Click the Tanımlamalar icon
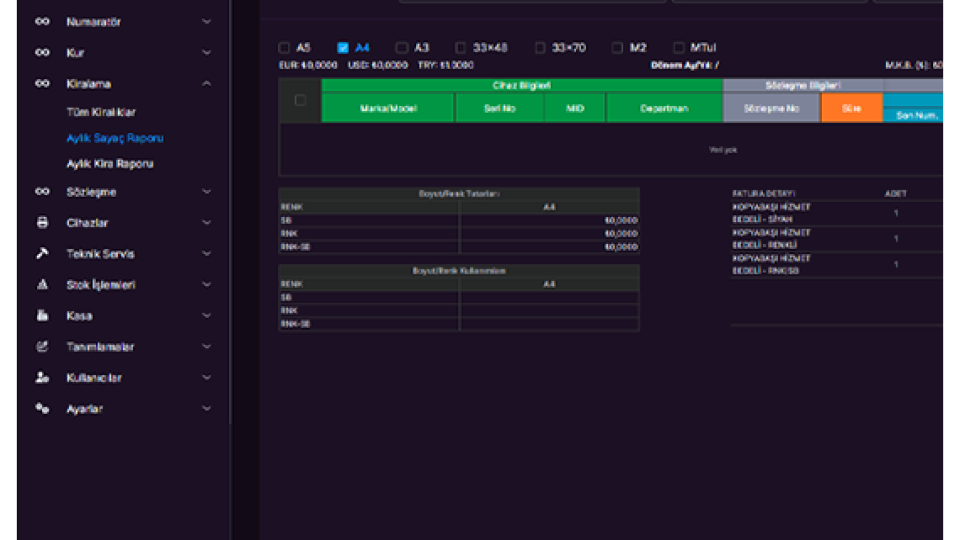This screenshot has height=540, width=960. click(x=42, y=347)
